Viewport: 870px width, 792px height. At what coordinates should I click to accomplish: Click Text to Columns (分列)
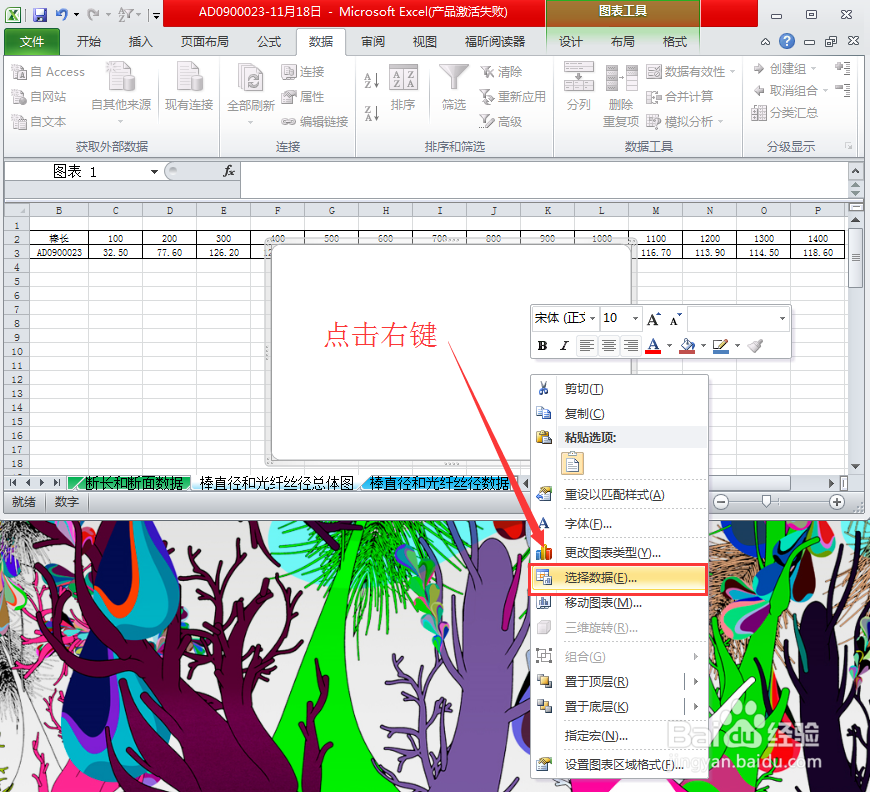click(579, 87)
